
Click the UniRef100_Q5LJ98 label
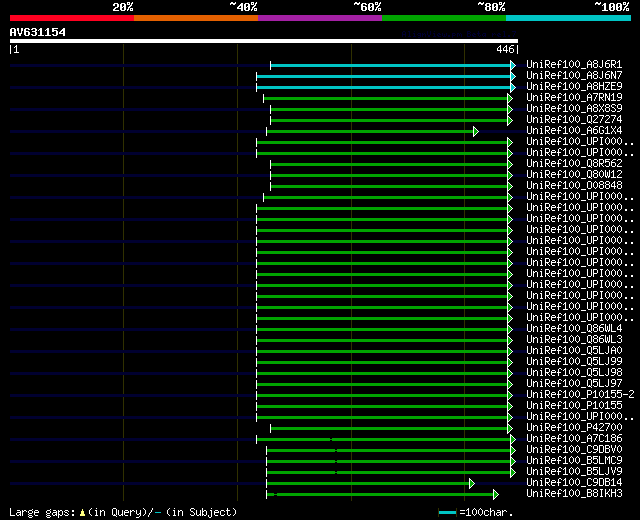[x=574, y=373]
